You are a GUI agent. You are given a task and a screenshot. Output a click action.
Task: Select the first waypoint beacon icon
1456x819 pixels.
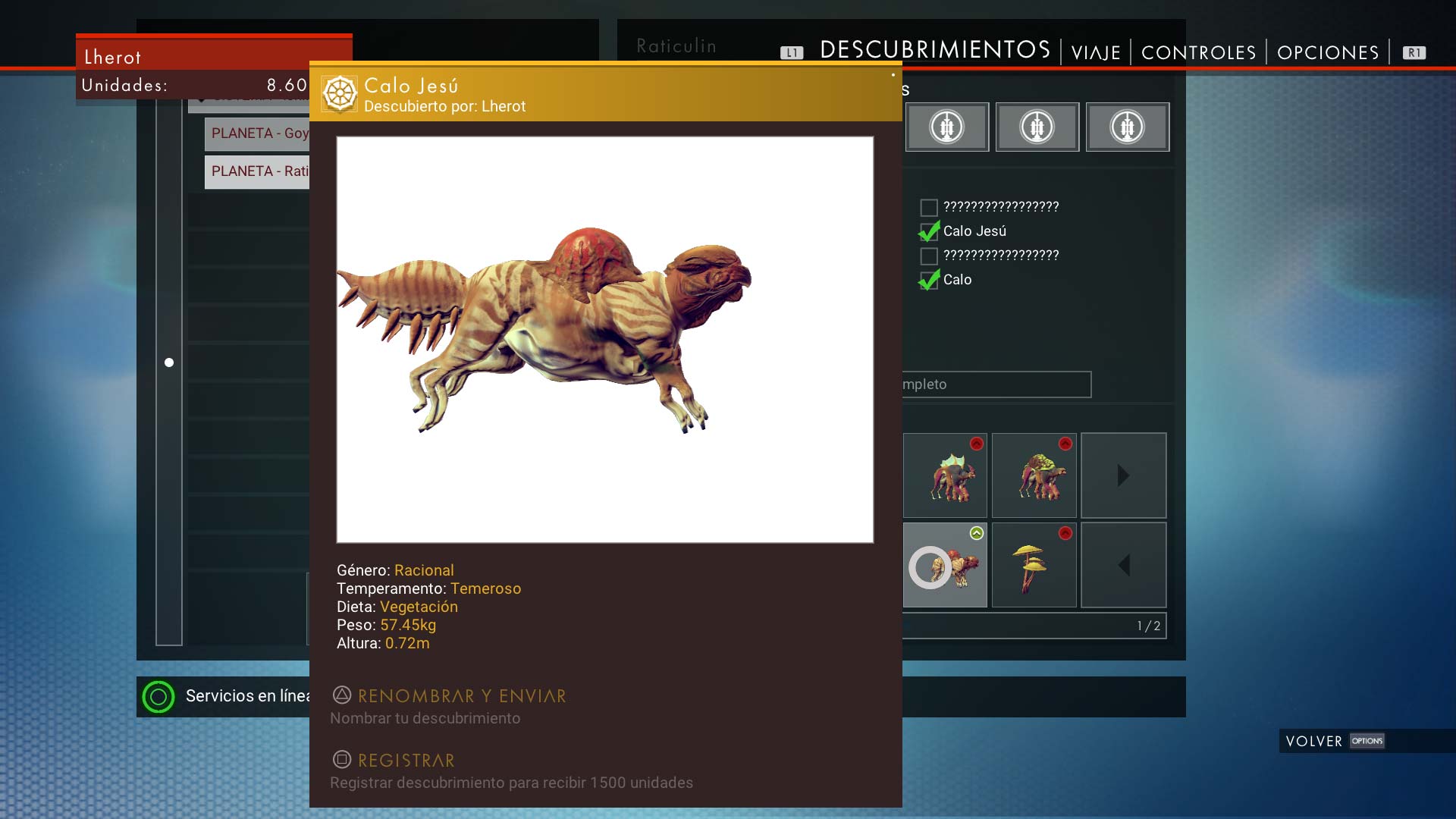point(947,127)
